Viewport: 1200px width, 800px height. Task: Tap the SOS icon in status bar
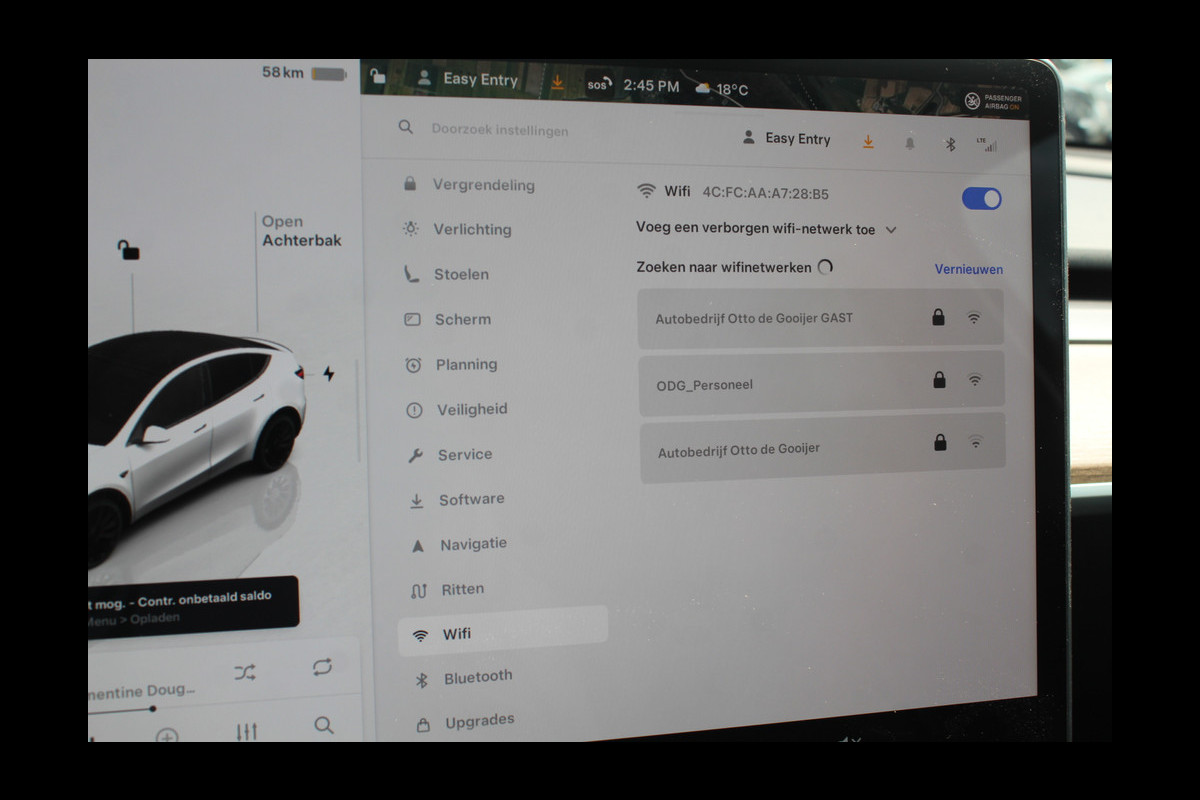click(597, 85)
